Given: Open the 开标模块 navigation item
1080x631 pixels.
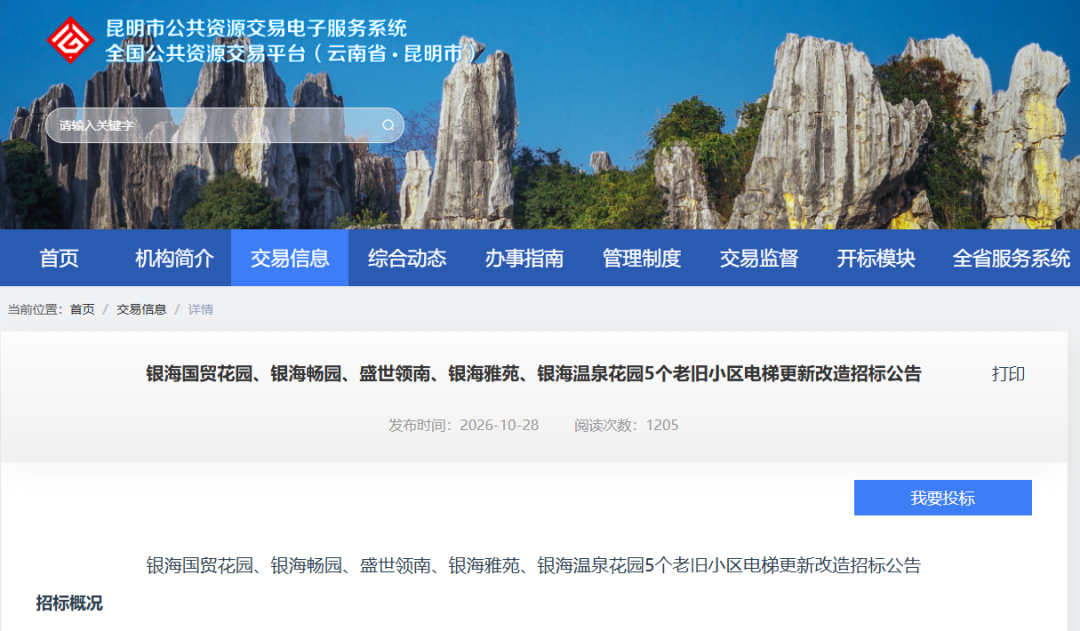Looking at the screenshot, I should (875, 258).
